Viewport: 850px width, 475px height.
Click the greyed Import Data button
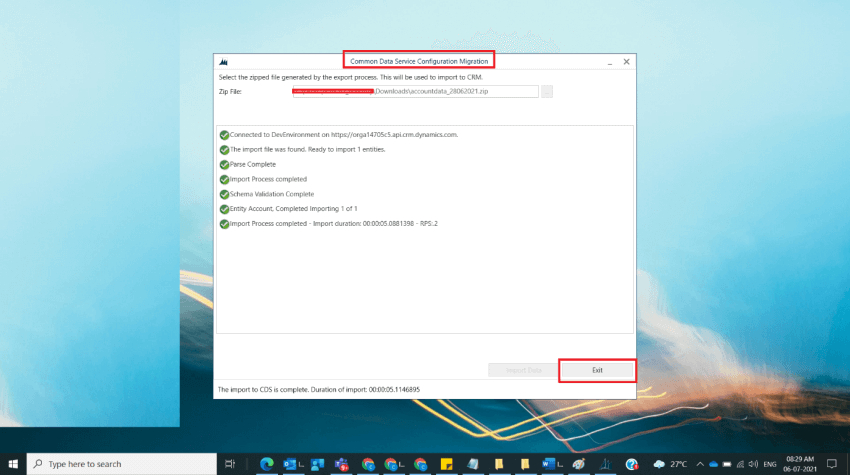point(523,370)
